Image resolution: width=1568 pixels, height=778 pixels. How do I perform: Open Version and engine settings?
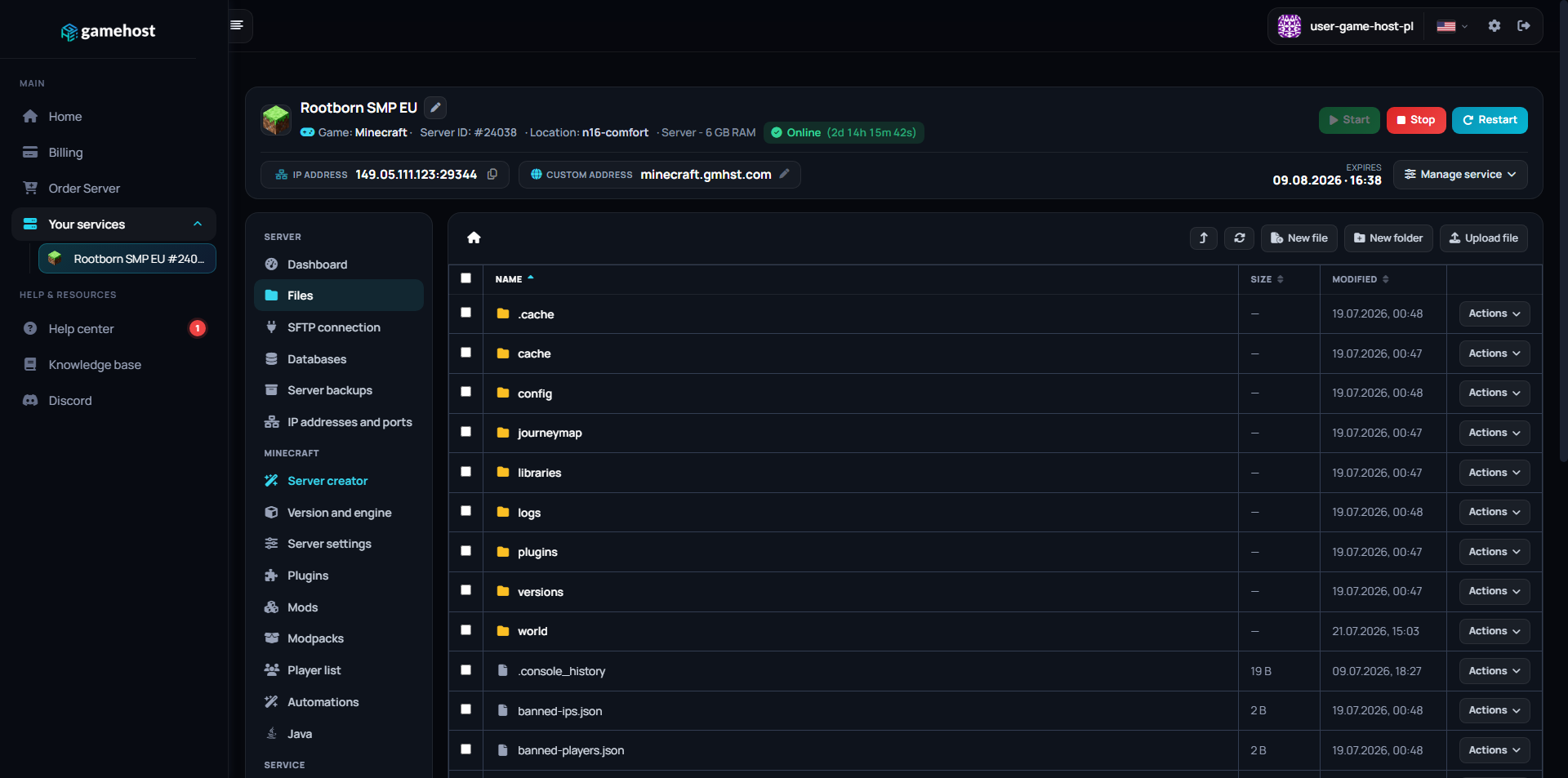coord(339,513)
